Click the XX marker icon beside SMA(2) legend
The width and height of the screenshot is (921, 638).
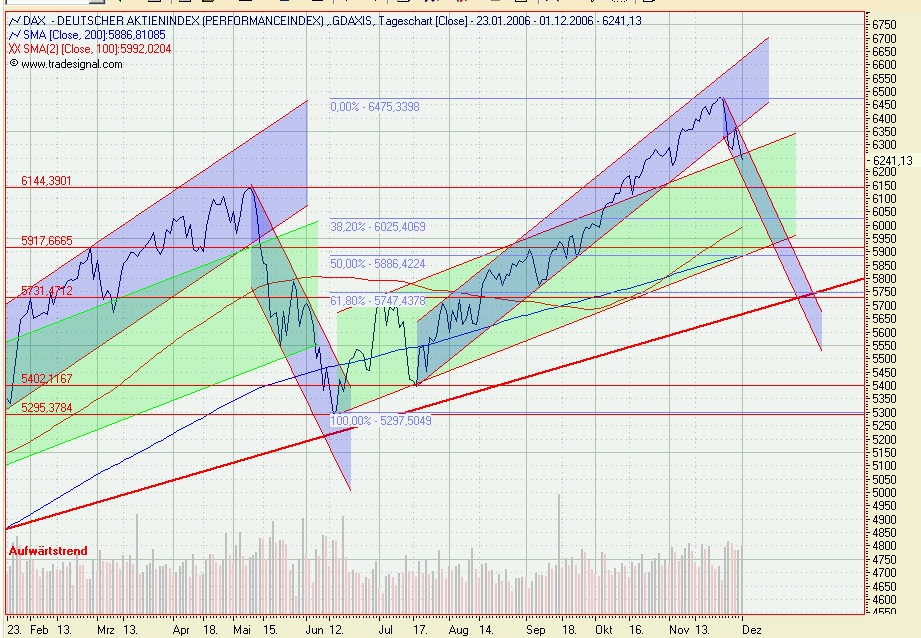pos(15,49)
